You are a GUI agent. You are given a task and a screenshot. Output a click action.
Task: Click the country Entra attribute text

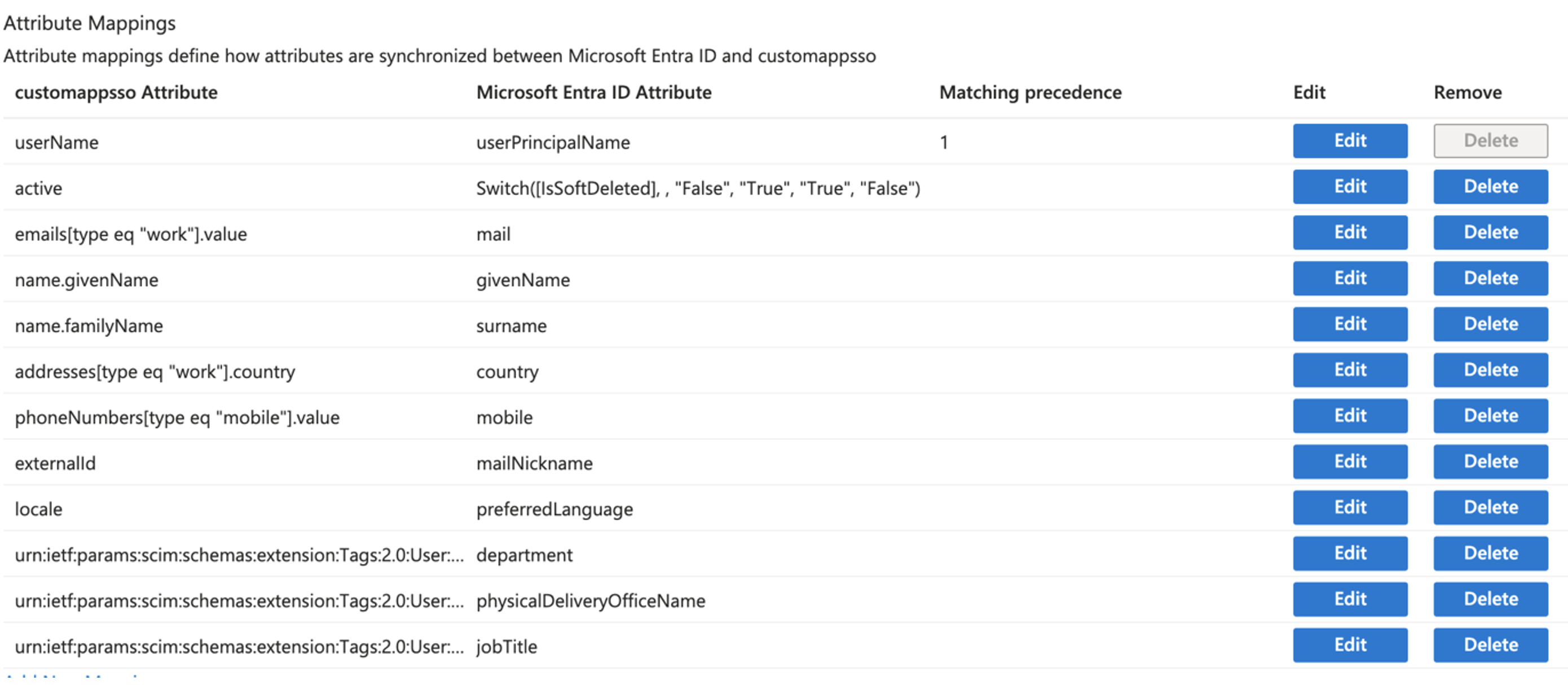pos(507,372)
